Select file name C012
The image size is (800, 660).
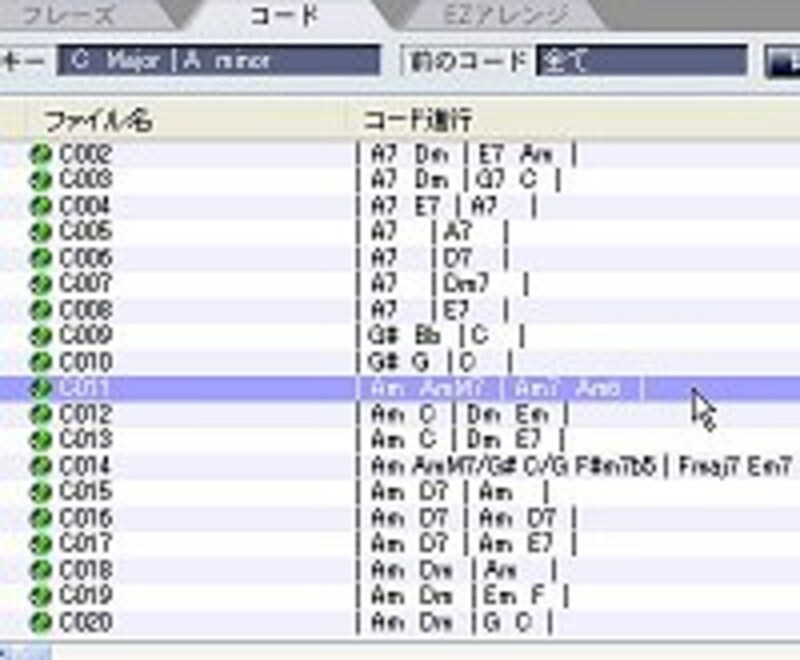(85, 414)
